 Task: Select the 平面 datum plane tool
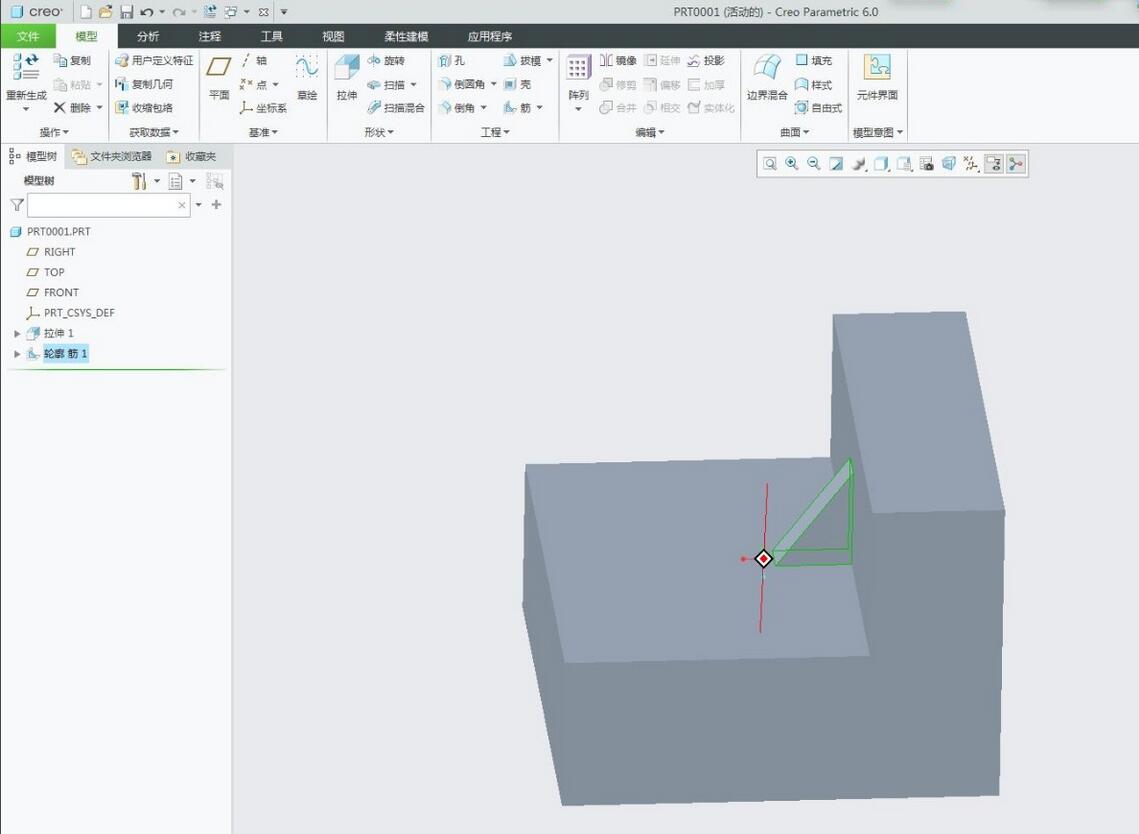219,77
